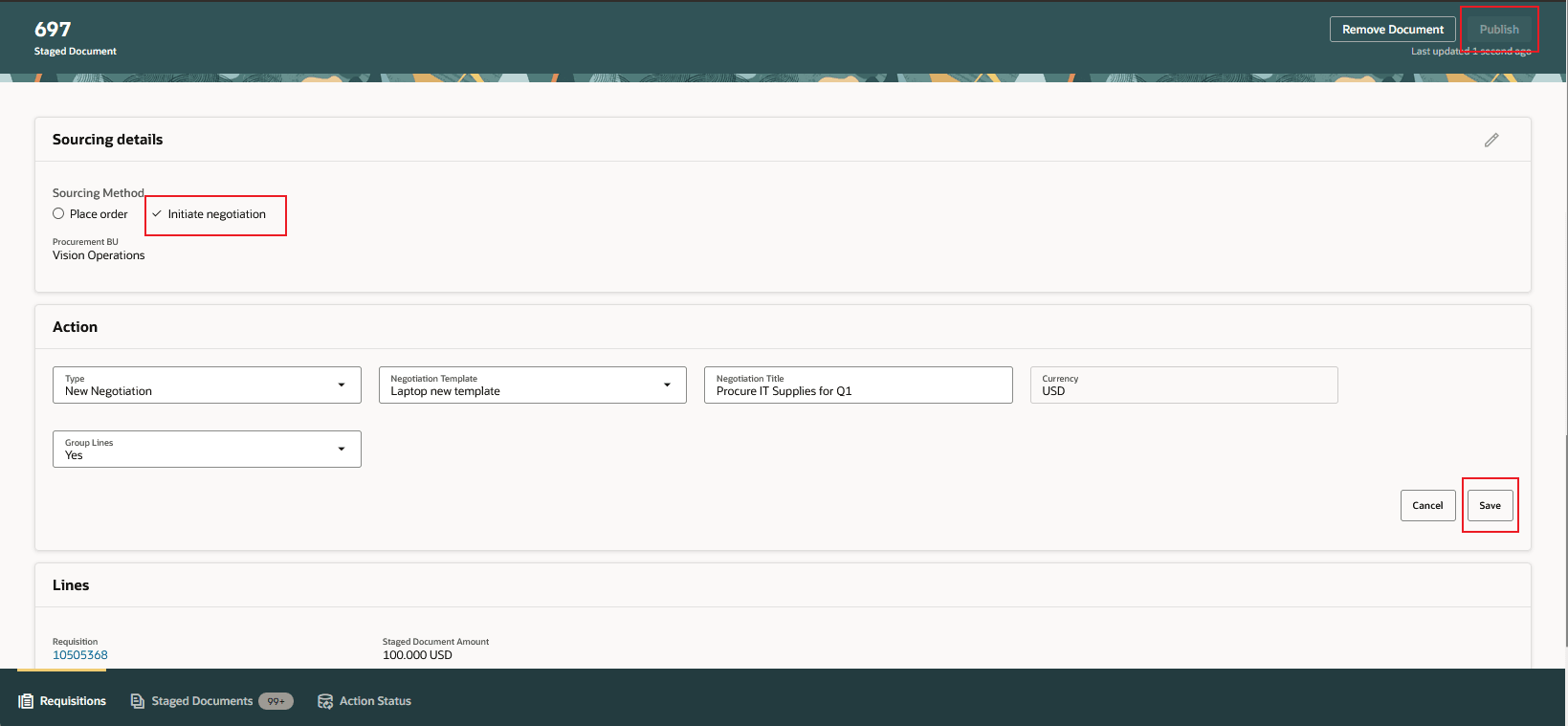Open the Staged Documents tab
The height and width of the screenshot is (726, 1568).
211,701
